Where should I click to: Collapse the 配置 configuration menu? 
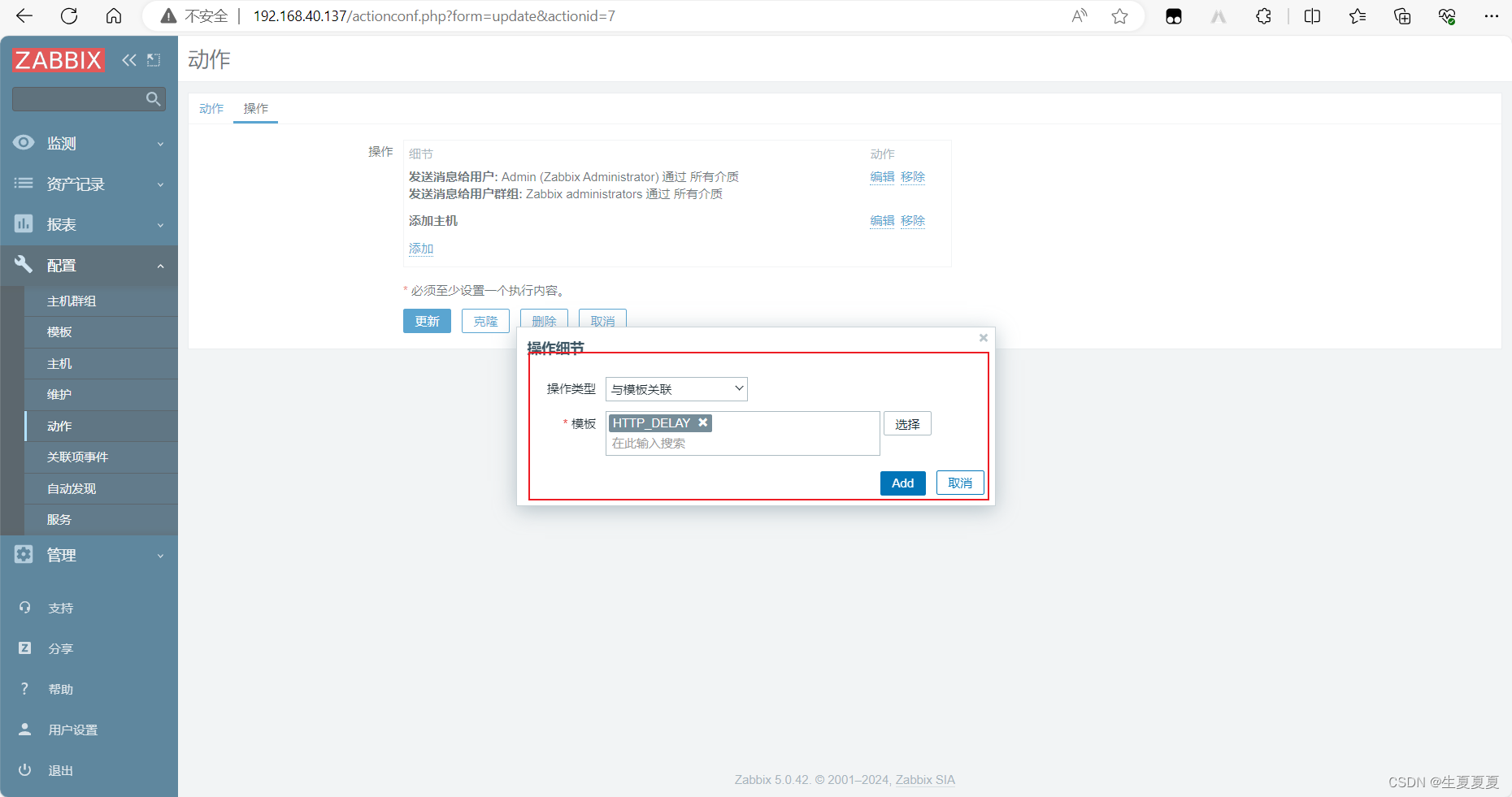pyautogui.click(x=89, y=266)
